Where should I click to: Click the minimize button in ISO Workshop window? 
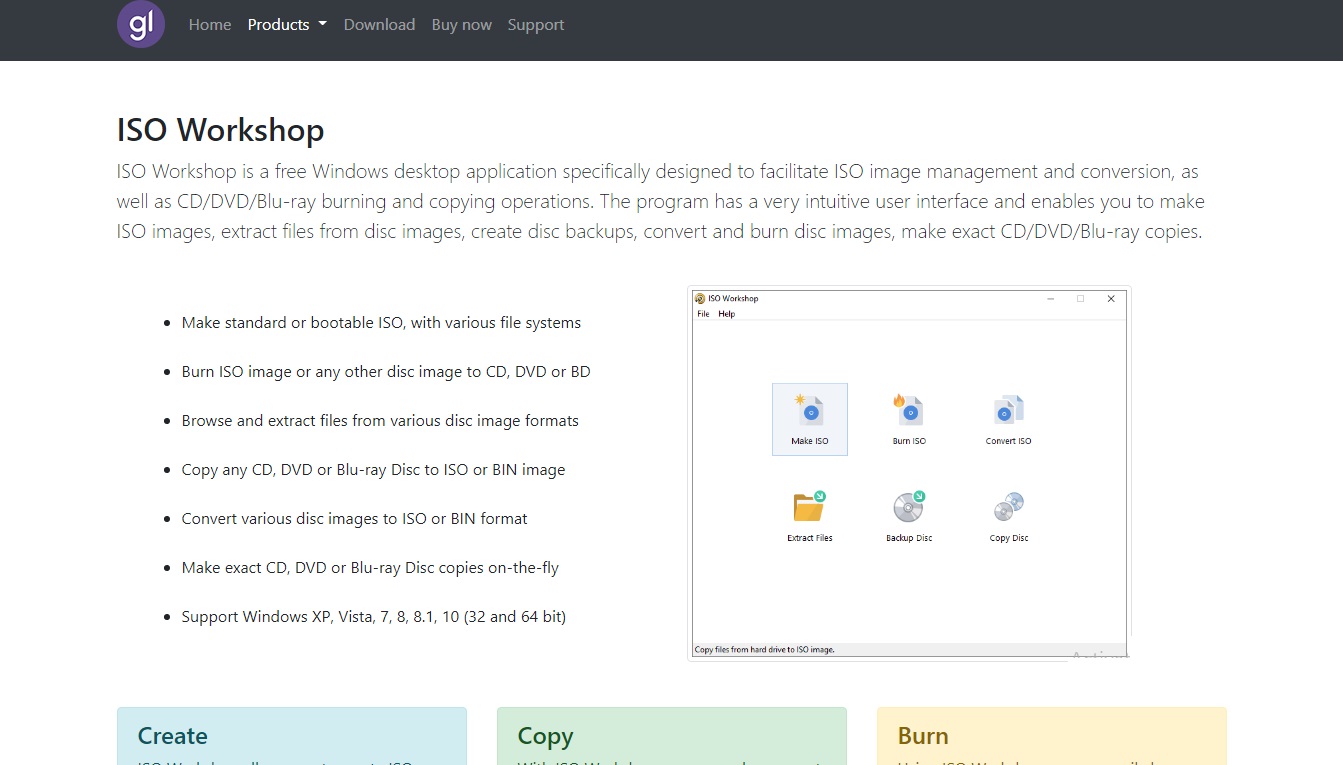click(1051, 298)
